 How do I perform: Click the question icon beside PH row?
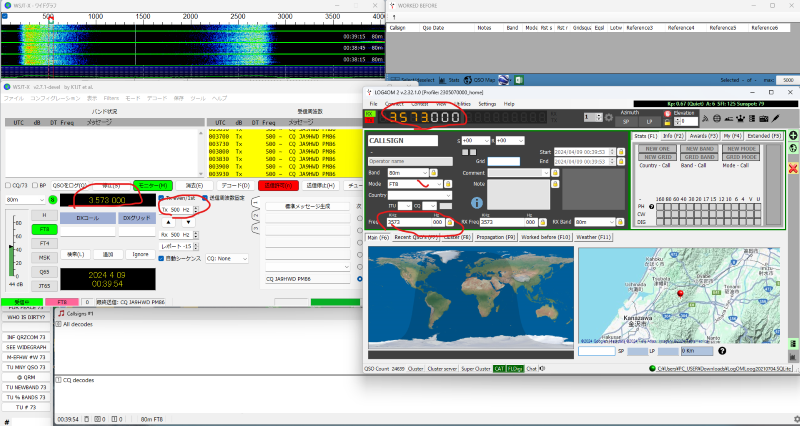tap(652, 207)
